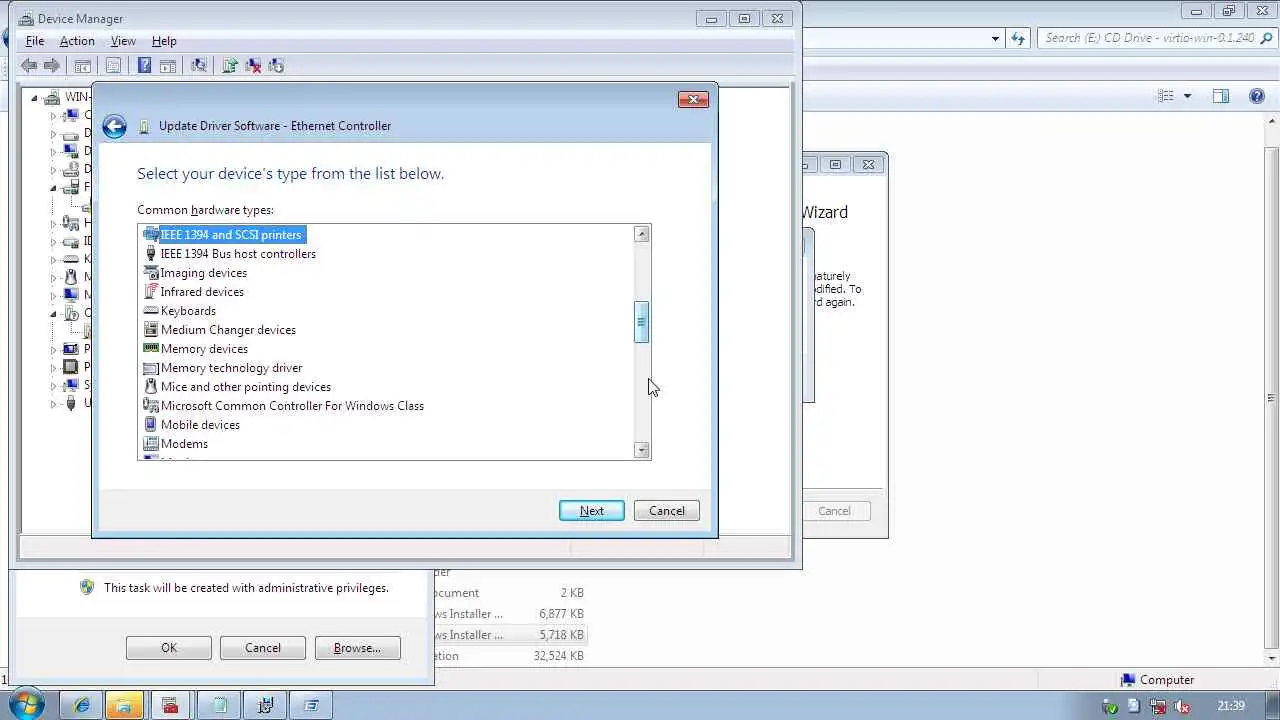
Task: Click the hardware list scroll-down arrow
Action: (x=642, y=451)
